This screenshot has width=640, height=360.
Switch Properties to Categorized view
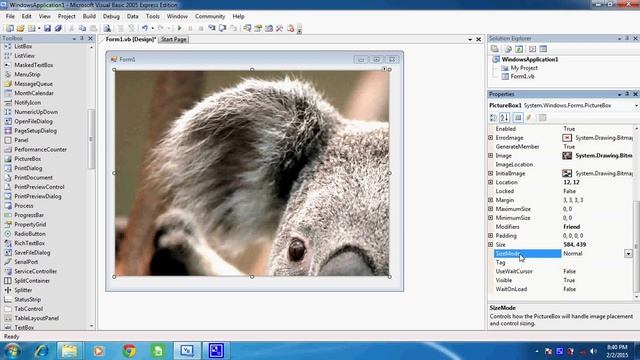click(493, 118)
